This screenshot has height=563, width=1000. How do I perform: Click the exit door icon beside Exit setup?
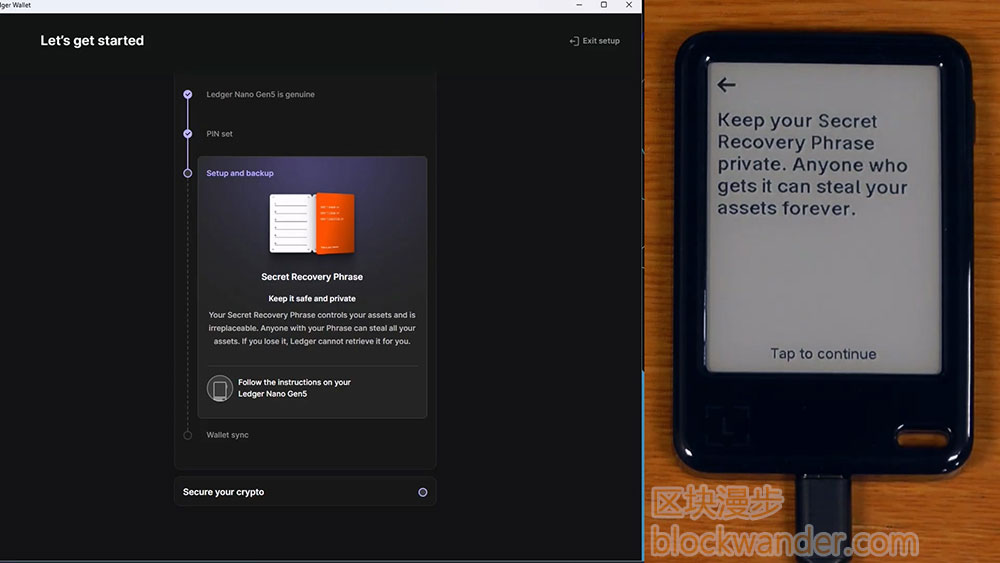click(574, 41)
